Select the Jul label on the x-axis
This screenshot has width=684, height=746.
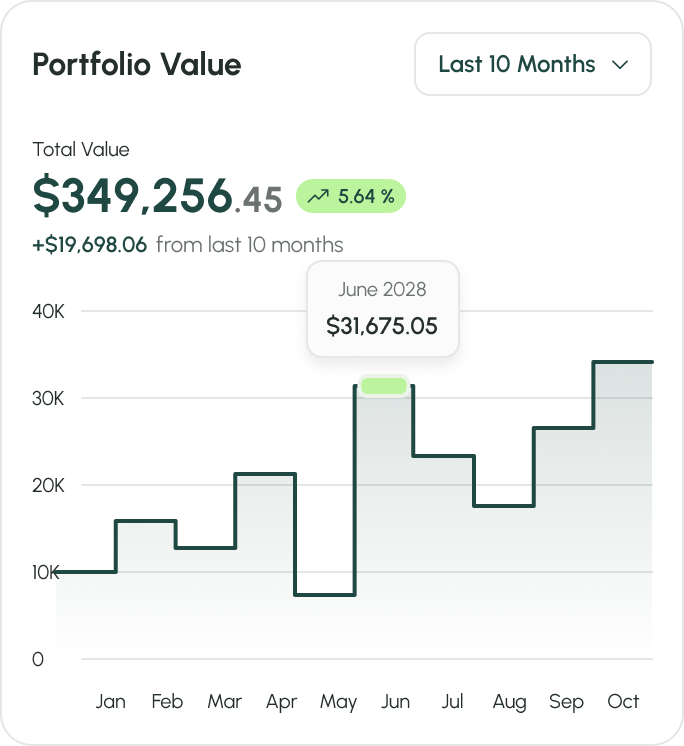(453, 702)
